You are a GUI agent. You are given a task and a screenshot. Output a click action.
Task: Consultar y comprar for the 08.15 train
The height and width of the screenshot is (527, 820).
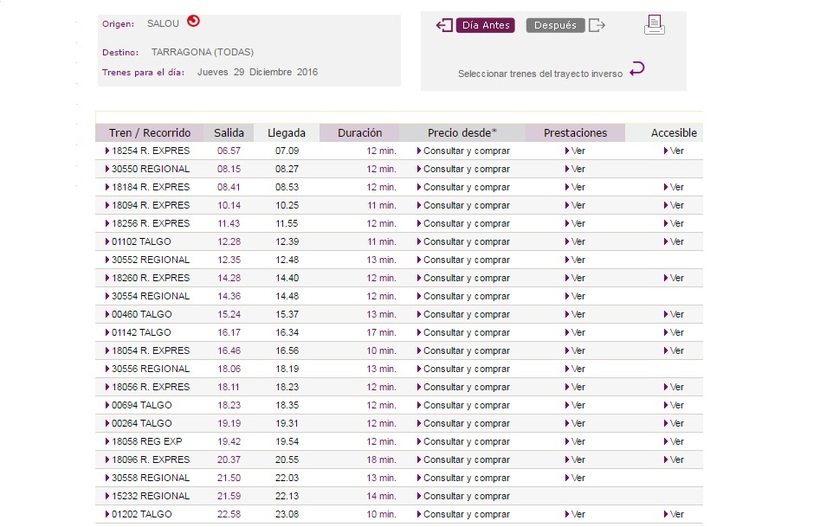(465, 169)
